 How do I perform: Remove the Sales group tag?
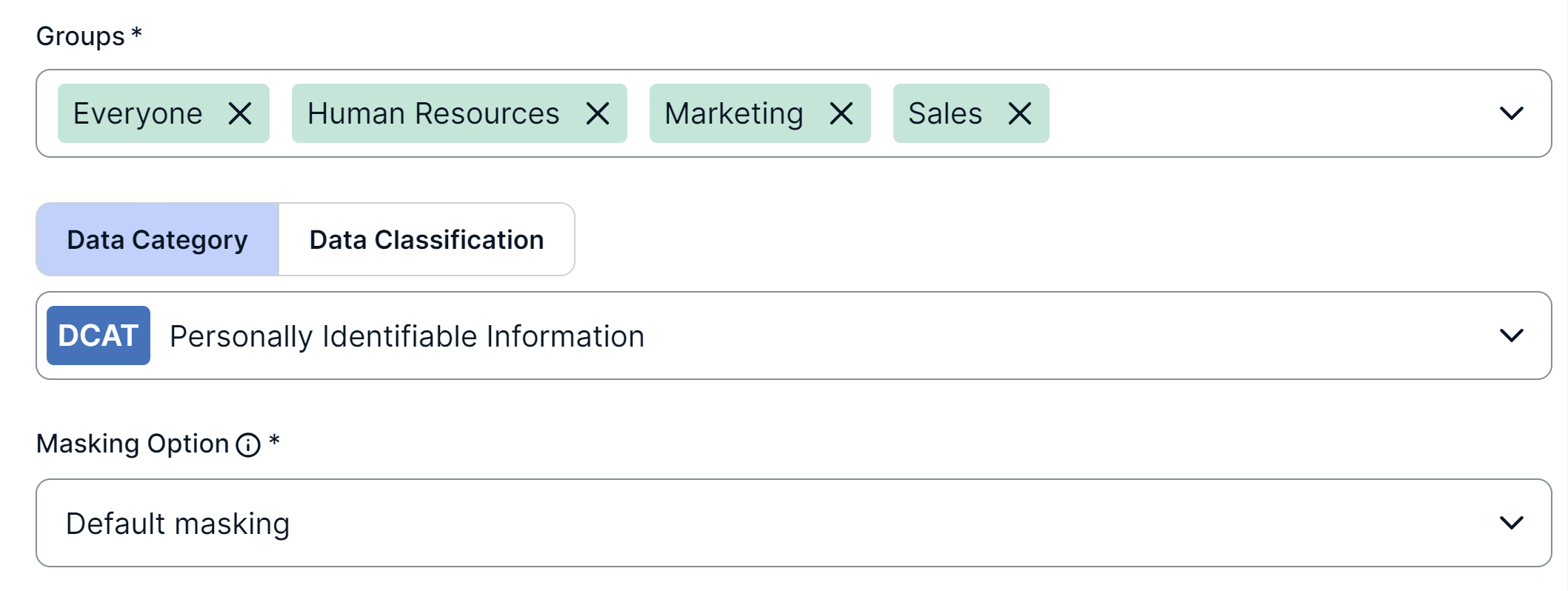[x=1020, y=113]
